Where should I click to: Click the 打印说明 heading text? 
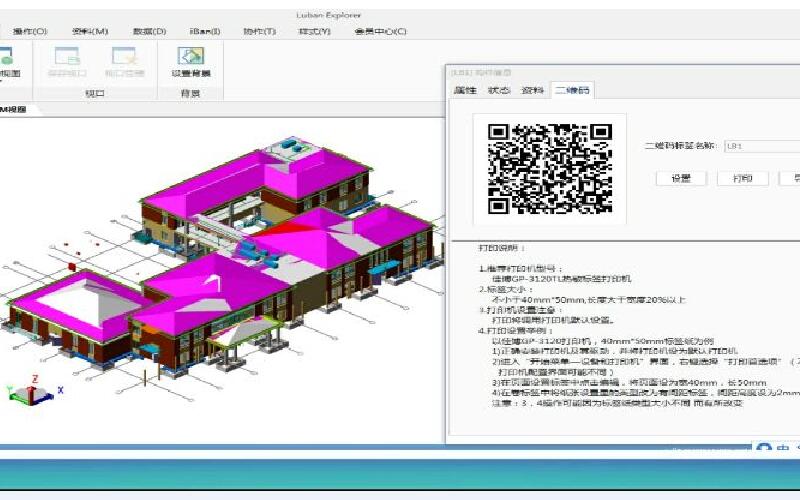(x=502, y=248)
